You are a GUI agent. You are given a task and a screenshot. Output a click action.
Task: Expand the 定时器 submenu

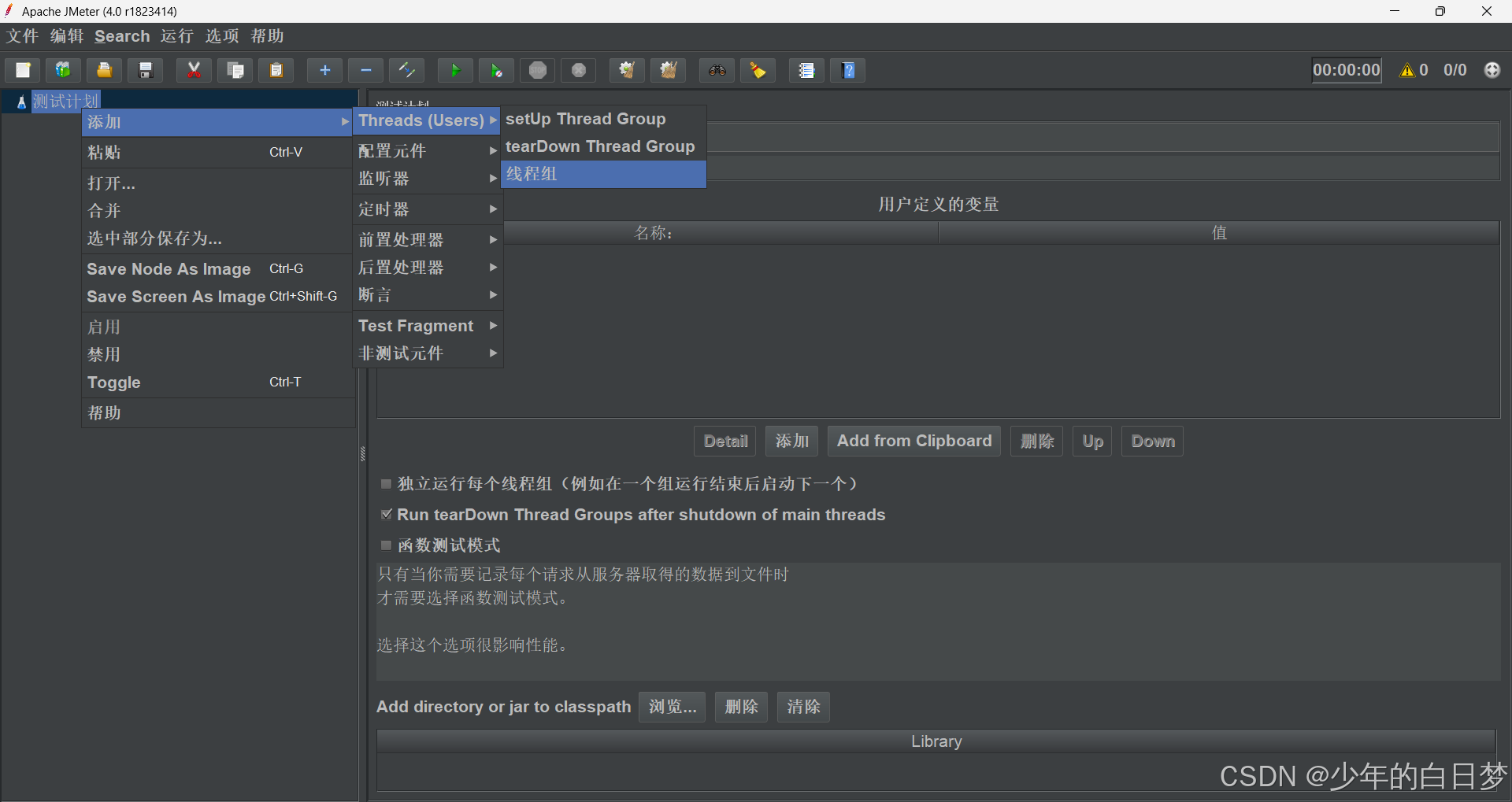[427, 209]
